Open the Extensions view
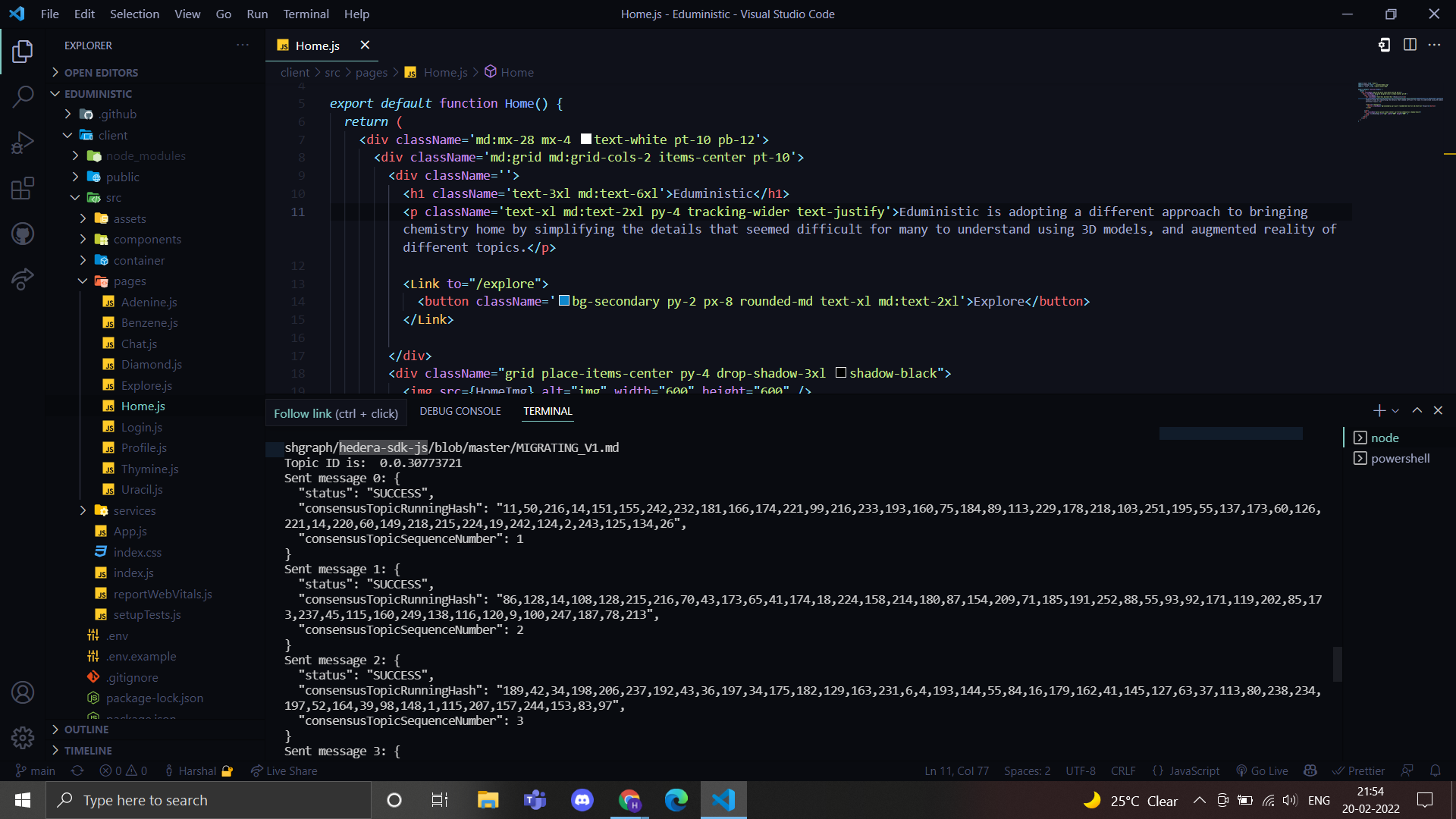The width and height of the screenshot is (1456, 819). 23,188
